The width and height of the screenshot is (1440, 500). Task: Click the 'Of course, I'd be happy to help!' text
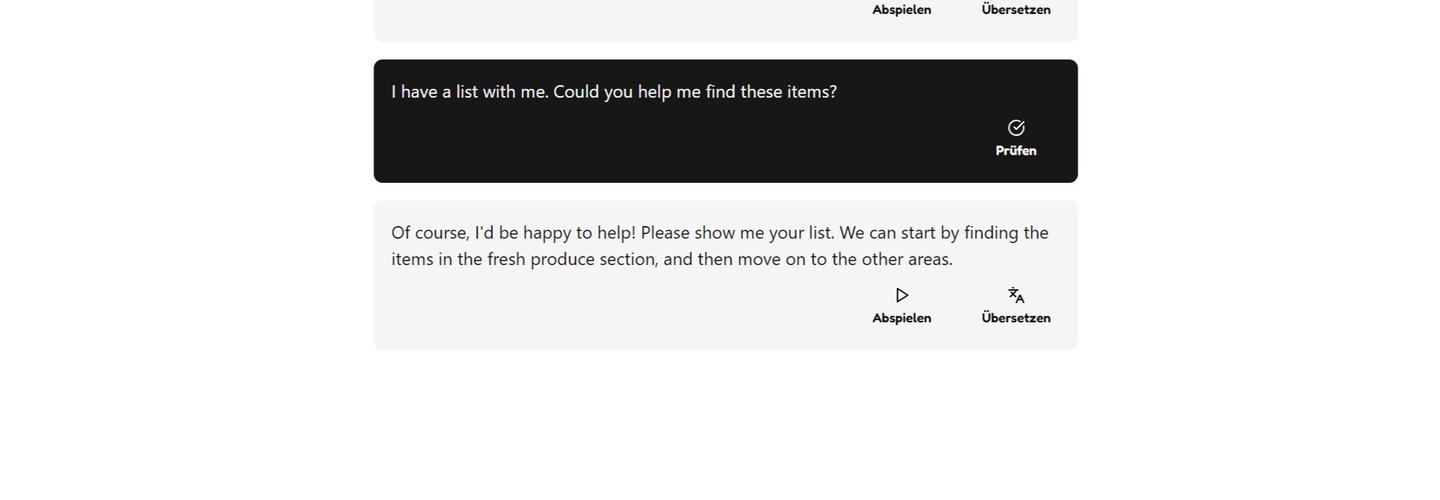[513, 233]
